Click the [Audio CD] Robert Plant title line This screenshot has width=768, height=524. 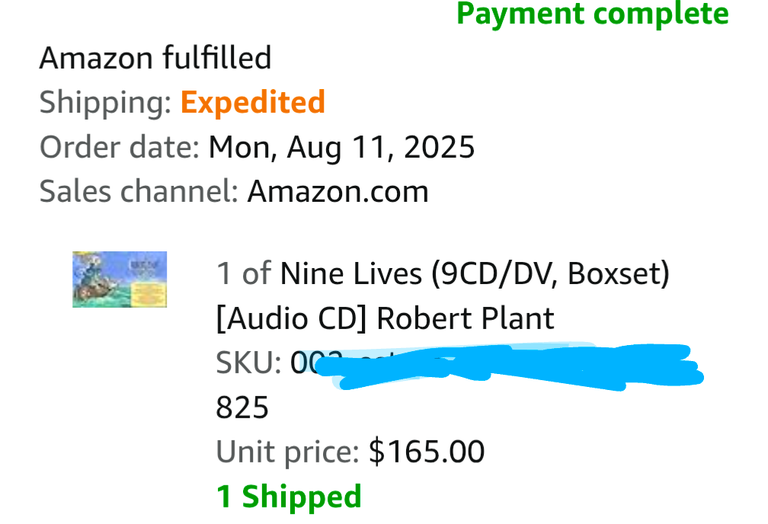pyautogui.click(x=385, y=319)
